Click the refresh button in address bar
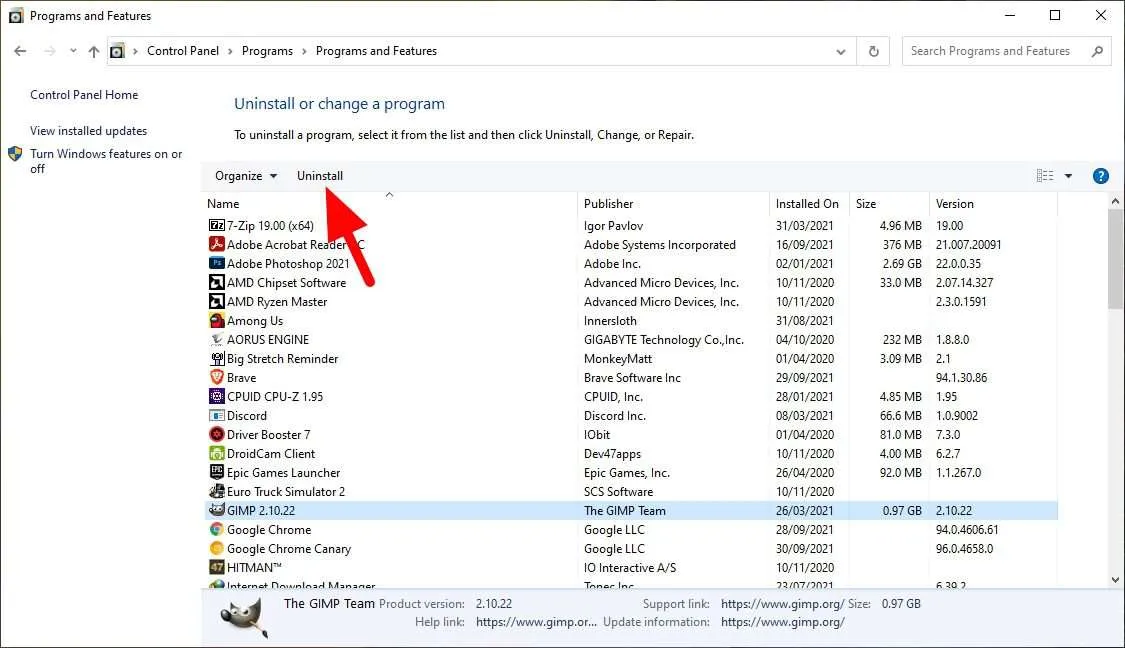Screen dimensions: 1125x648 point(873,51)
